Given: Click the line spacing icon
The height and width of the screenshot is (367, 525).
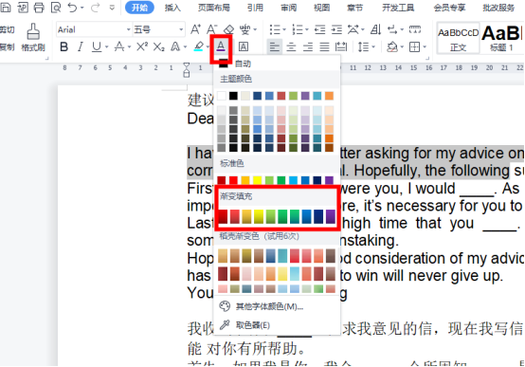Looking at the screenshot, I should tap(363, 47).
